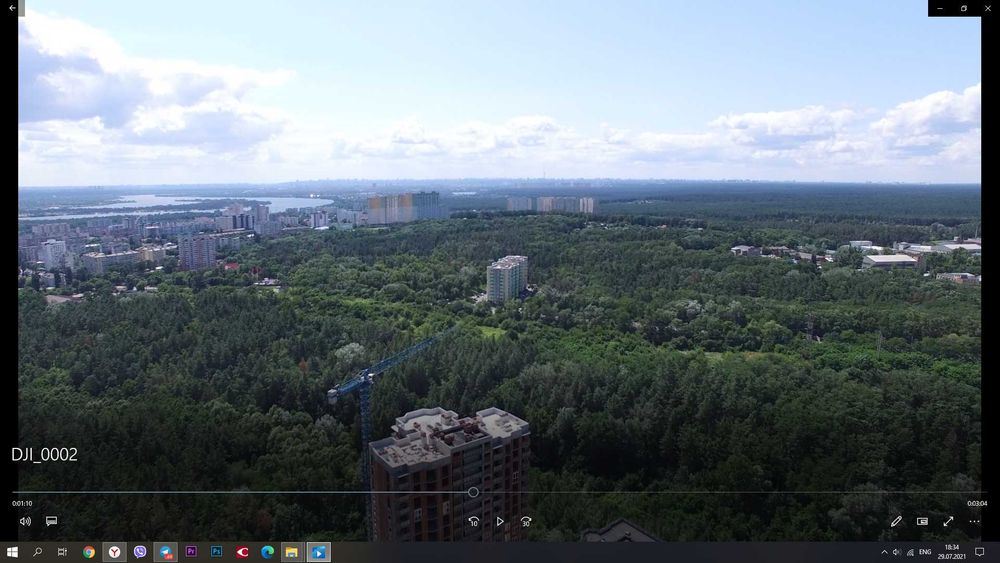Open the edit pencil menu
1000x563 pixels.
point(896,521)
